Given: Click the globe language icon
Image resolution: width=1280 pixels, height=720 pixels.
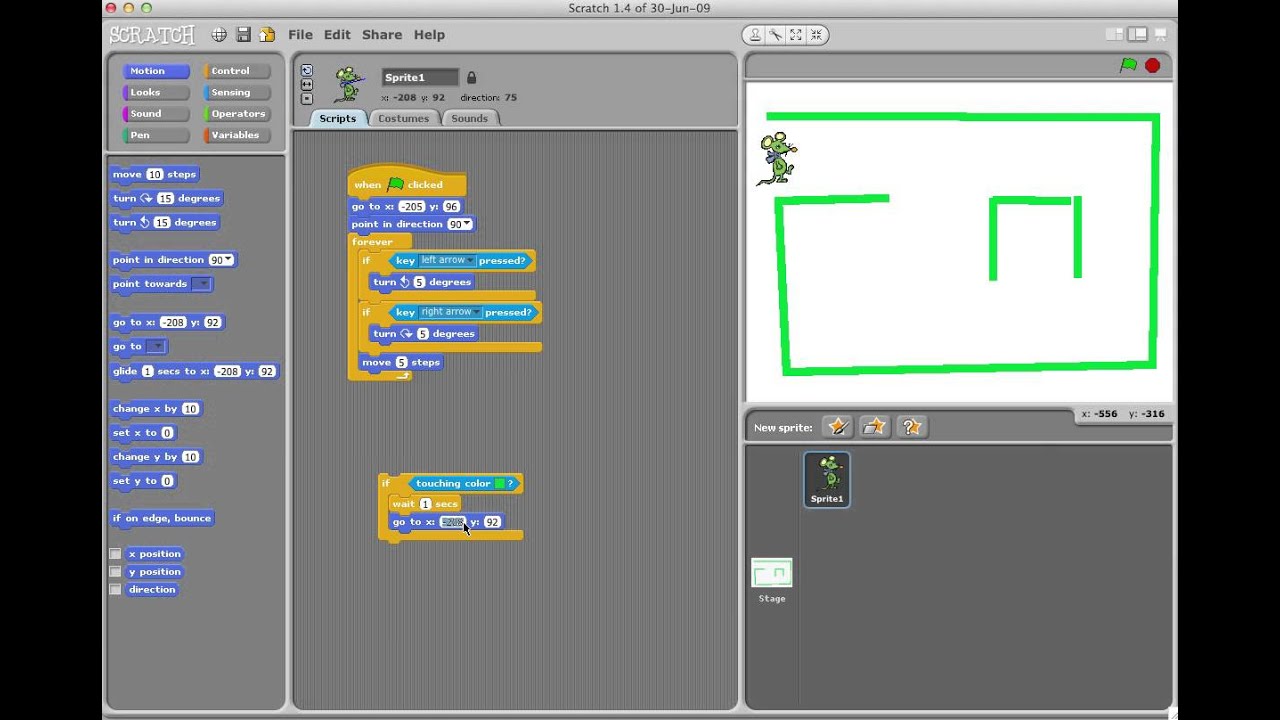Looking at the screenshot, I should point(218,35).
